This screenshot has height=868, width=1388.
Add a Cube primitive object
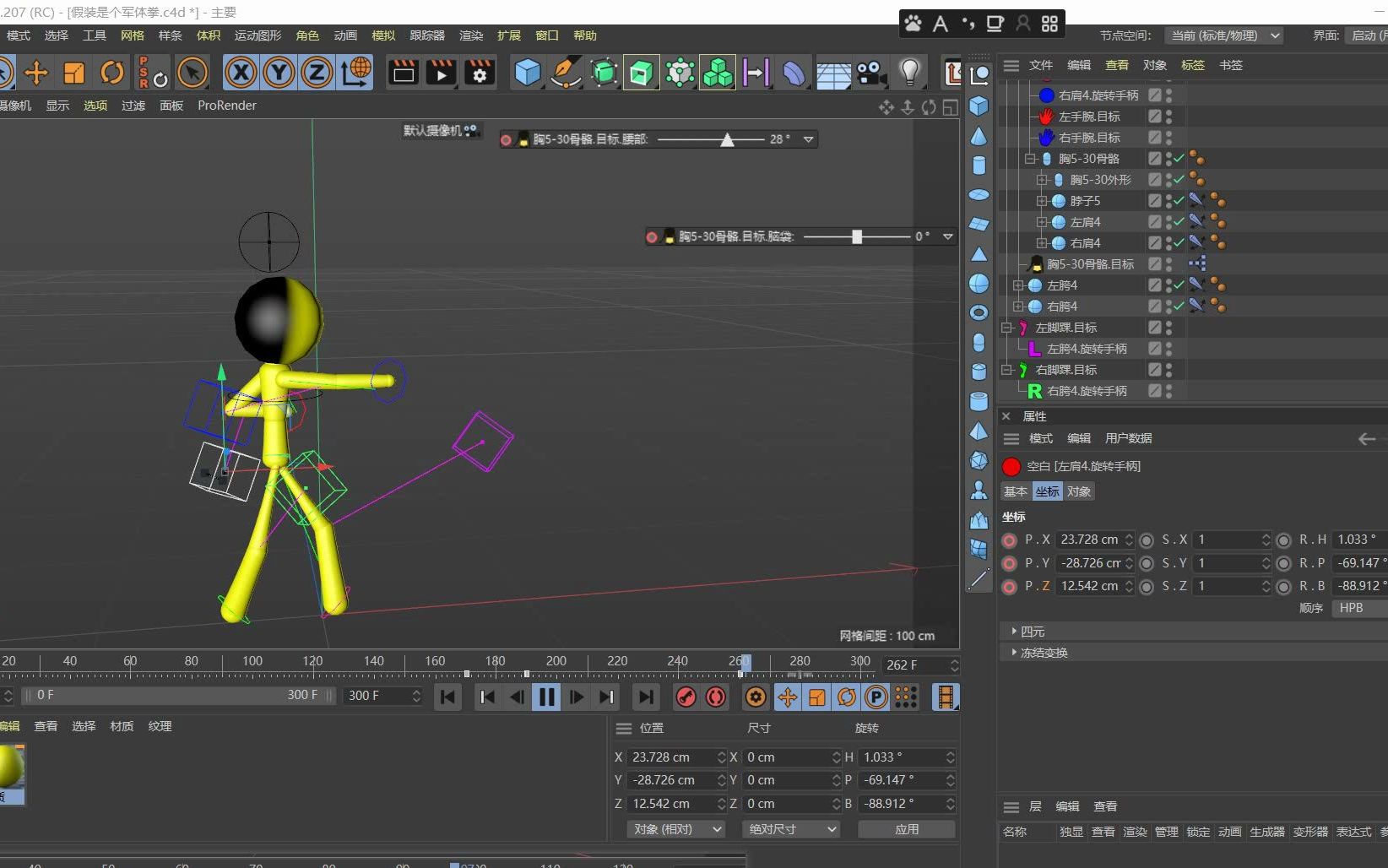click(527, 73)
